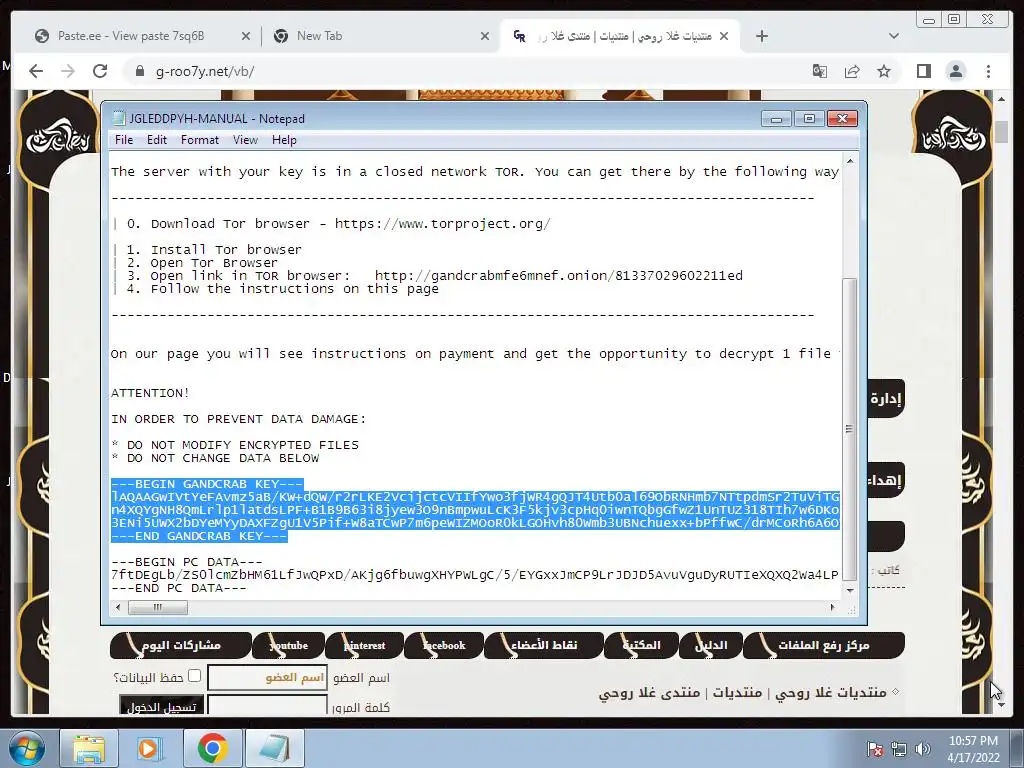The height and width of the screenshot is (768, 1024).
Task: Click Notepad horizontal scrollbar thumb
Action: coord(157,607)
